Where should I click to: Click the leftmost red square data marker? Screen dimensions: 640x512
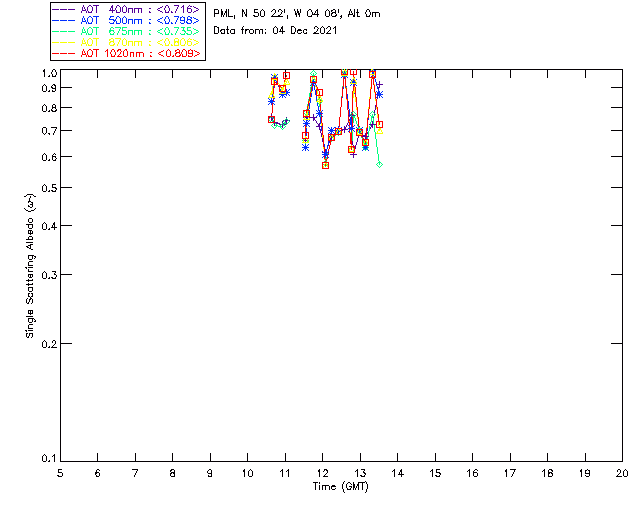click(271, 119)
